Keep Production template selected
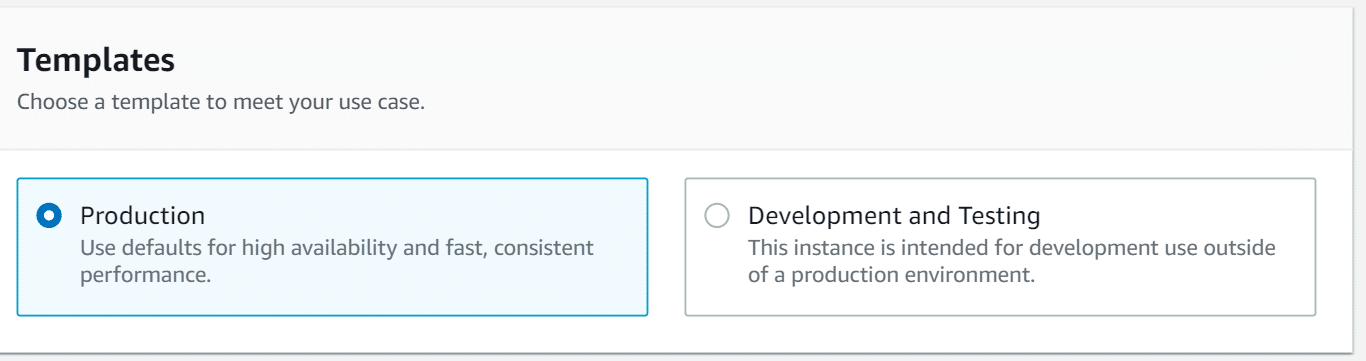 (49, 216)
